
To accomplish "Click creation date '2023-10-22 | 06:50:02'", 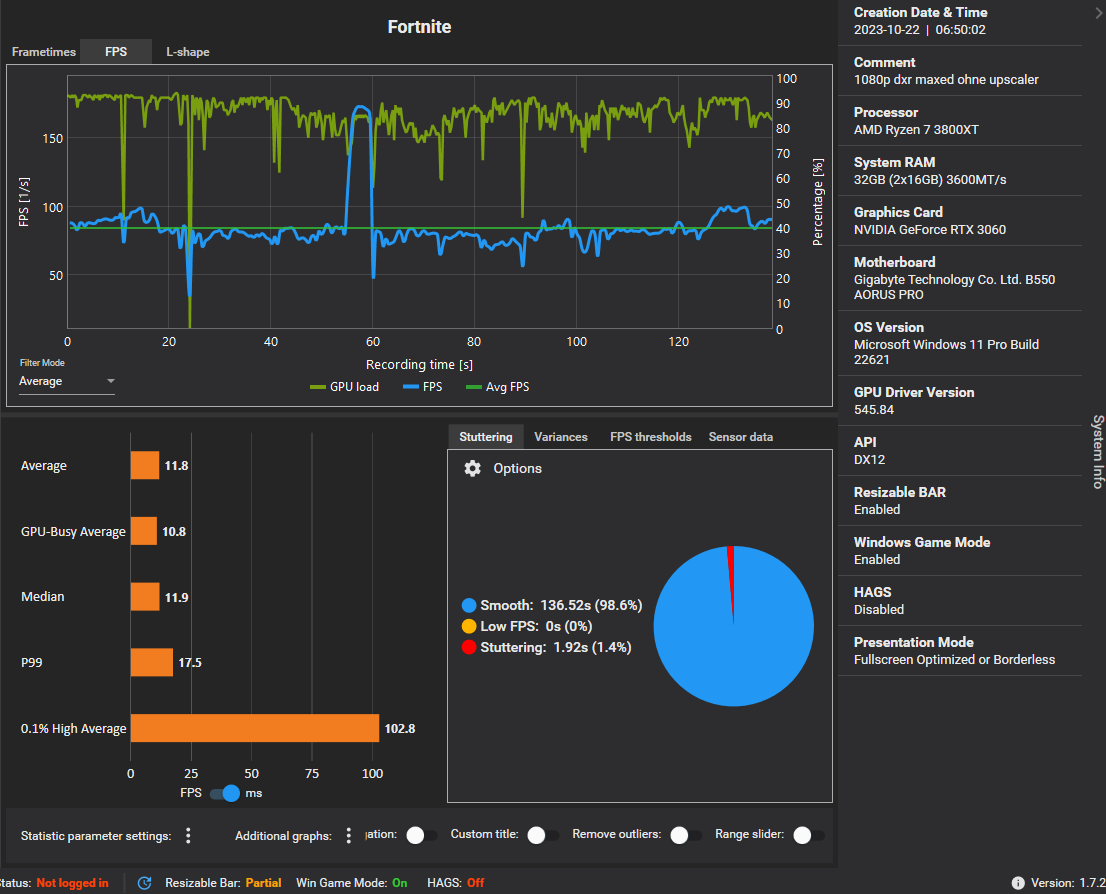I will pos(919,30).
